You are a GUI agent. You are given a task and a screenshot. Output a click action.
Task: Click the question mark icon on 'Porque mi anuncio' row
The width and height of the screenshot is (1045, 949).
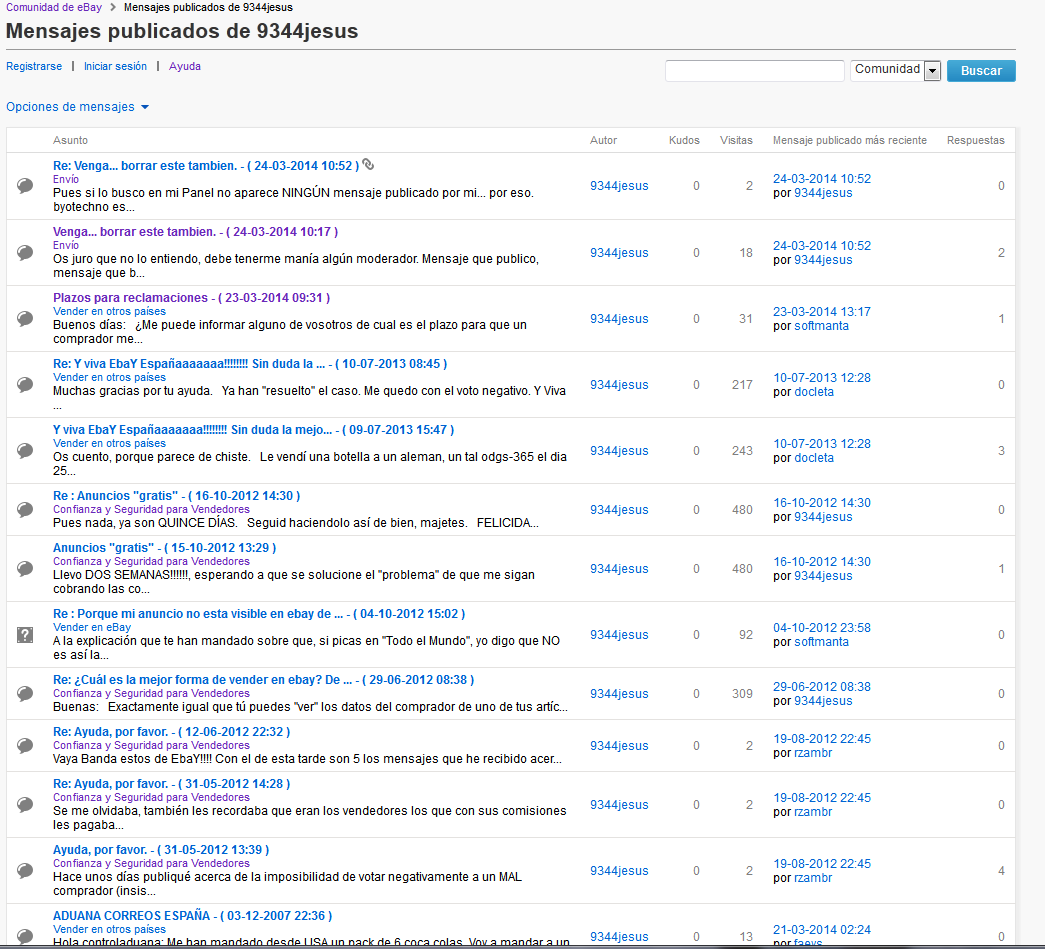pos(26,634)
